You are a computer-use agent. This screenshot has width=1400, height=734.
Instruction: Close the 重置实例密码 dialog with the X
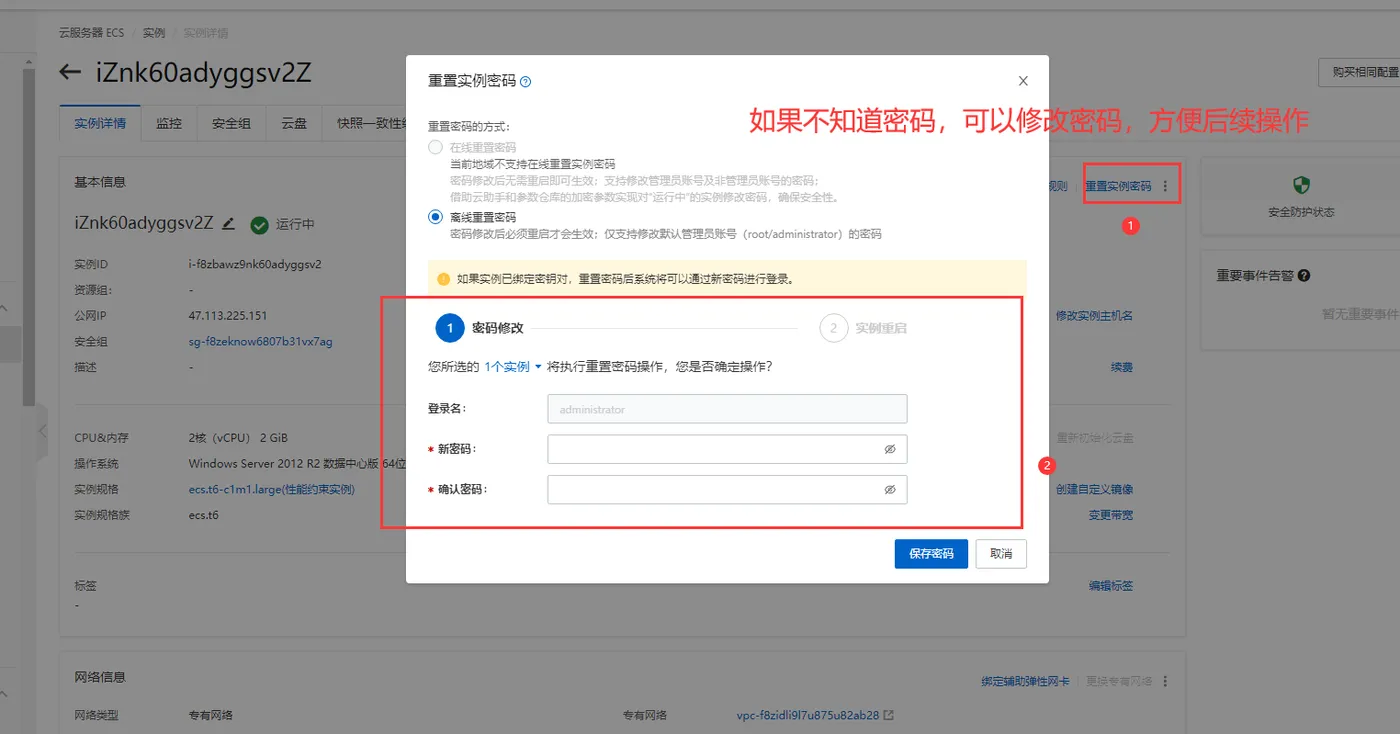pos(1023,81)
